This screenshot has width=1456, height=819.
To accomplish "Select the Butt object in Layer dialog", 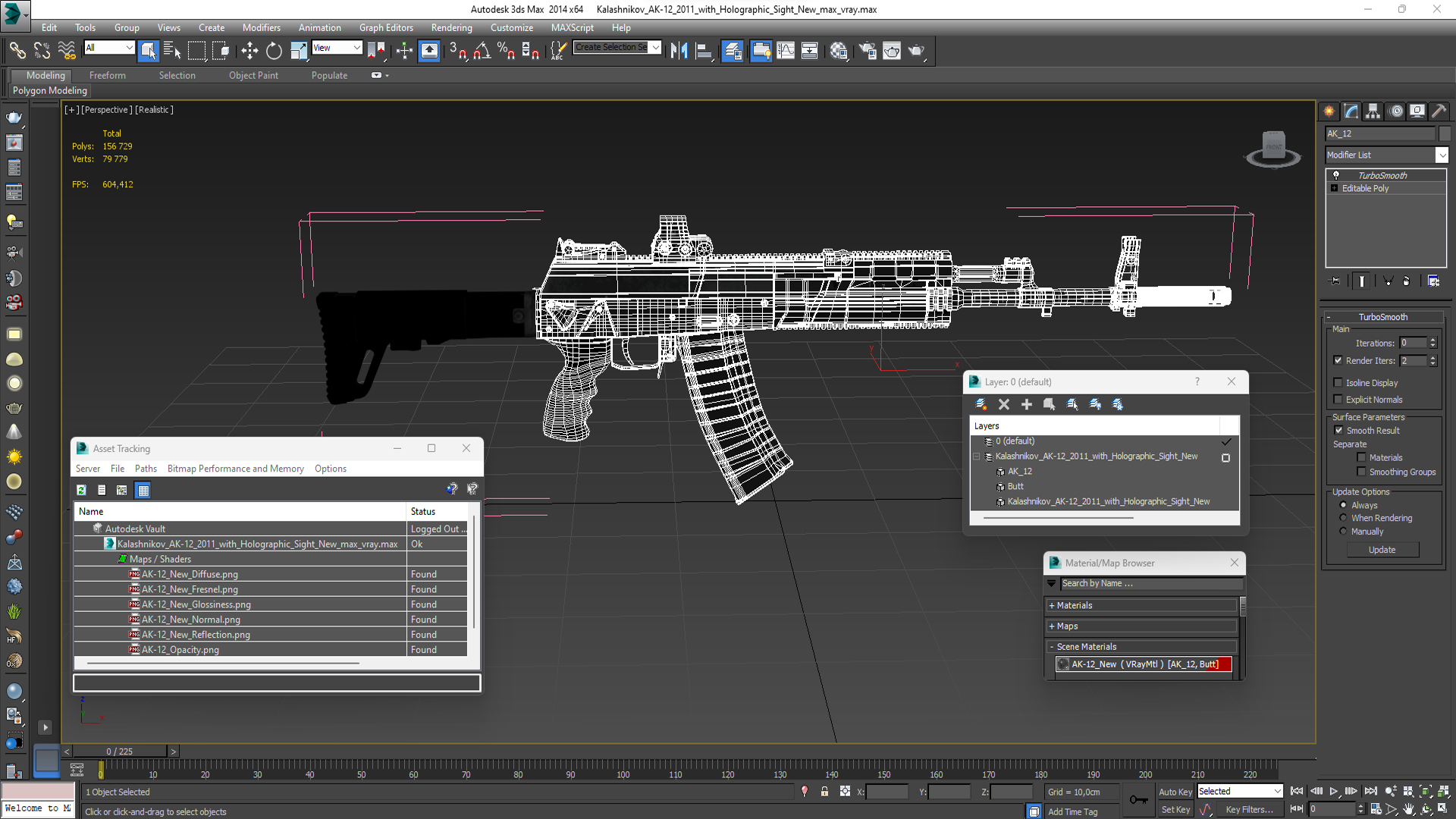I will (x=1015, y=486).
